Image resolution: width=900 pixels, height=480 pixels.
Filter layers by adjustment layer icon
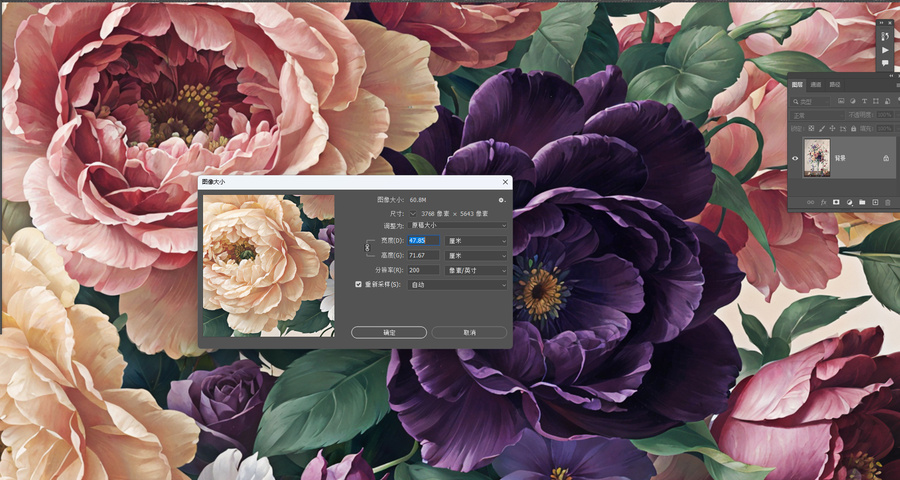coord(852,101)
